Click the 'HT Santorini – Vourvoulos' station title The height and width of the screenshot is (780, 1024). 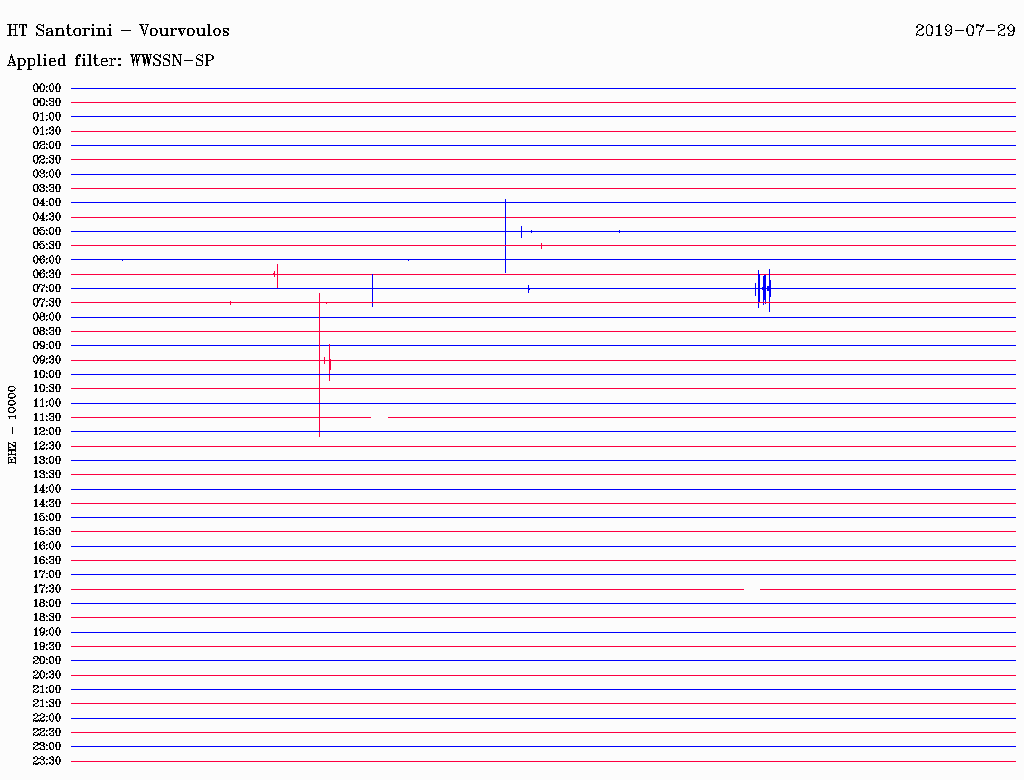pos(118,31)
